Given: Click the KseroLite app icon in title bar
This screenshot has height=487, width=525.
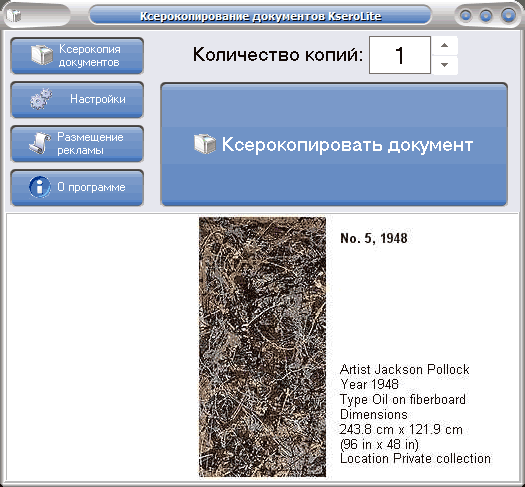Looking at the screenshot, I should 14,15.
